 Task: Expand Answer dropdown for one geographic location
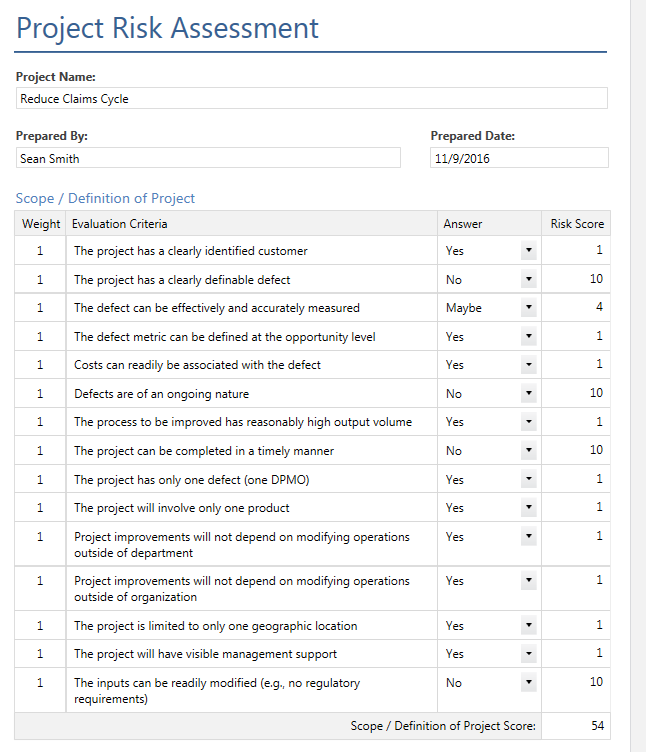point(528,626)
